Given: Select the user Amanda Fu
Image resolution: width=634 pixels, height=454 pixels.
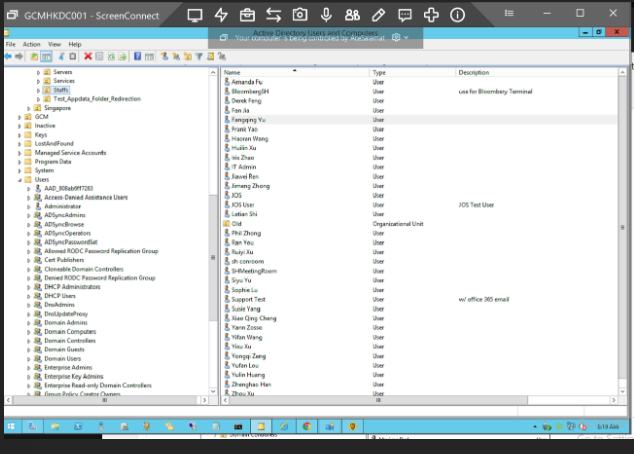Looking at the screenshot, I should point(247,82).
